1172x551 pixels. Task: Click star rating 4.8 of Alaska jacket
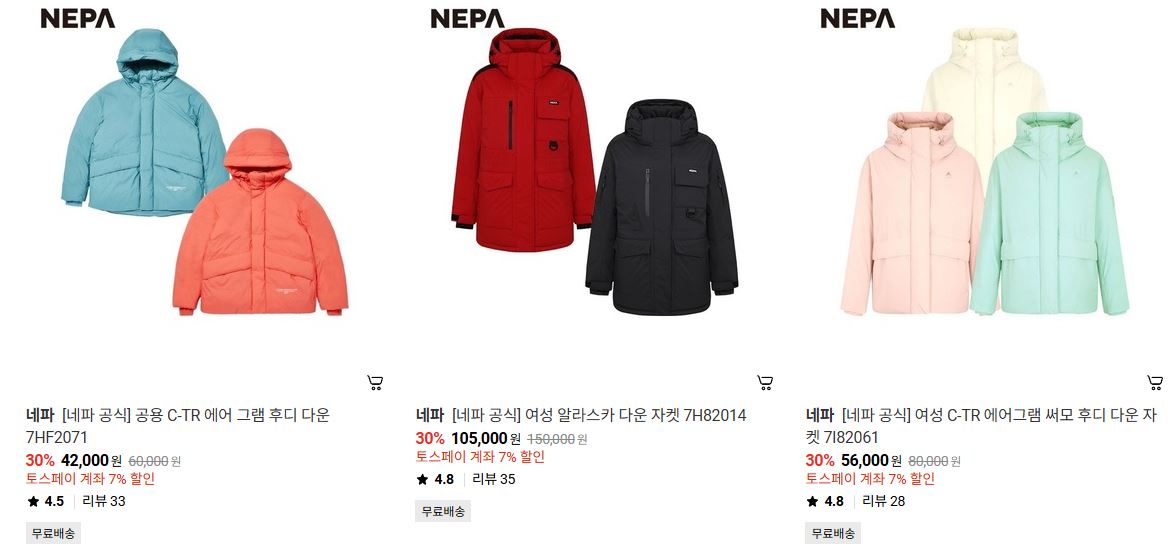435,479
